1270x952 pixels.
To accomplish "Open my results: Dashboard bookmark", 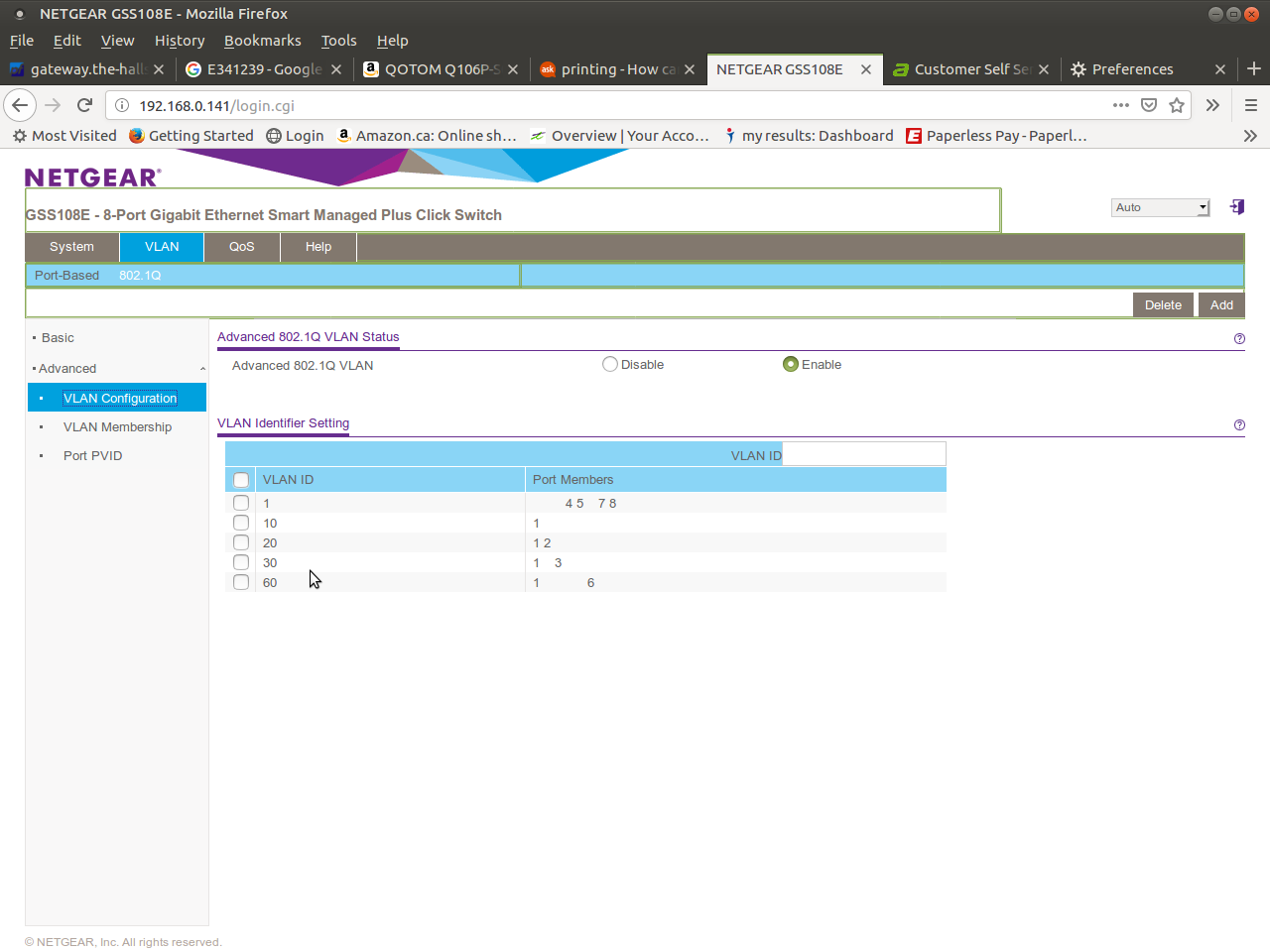I will 809,136.
